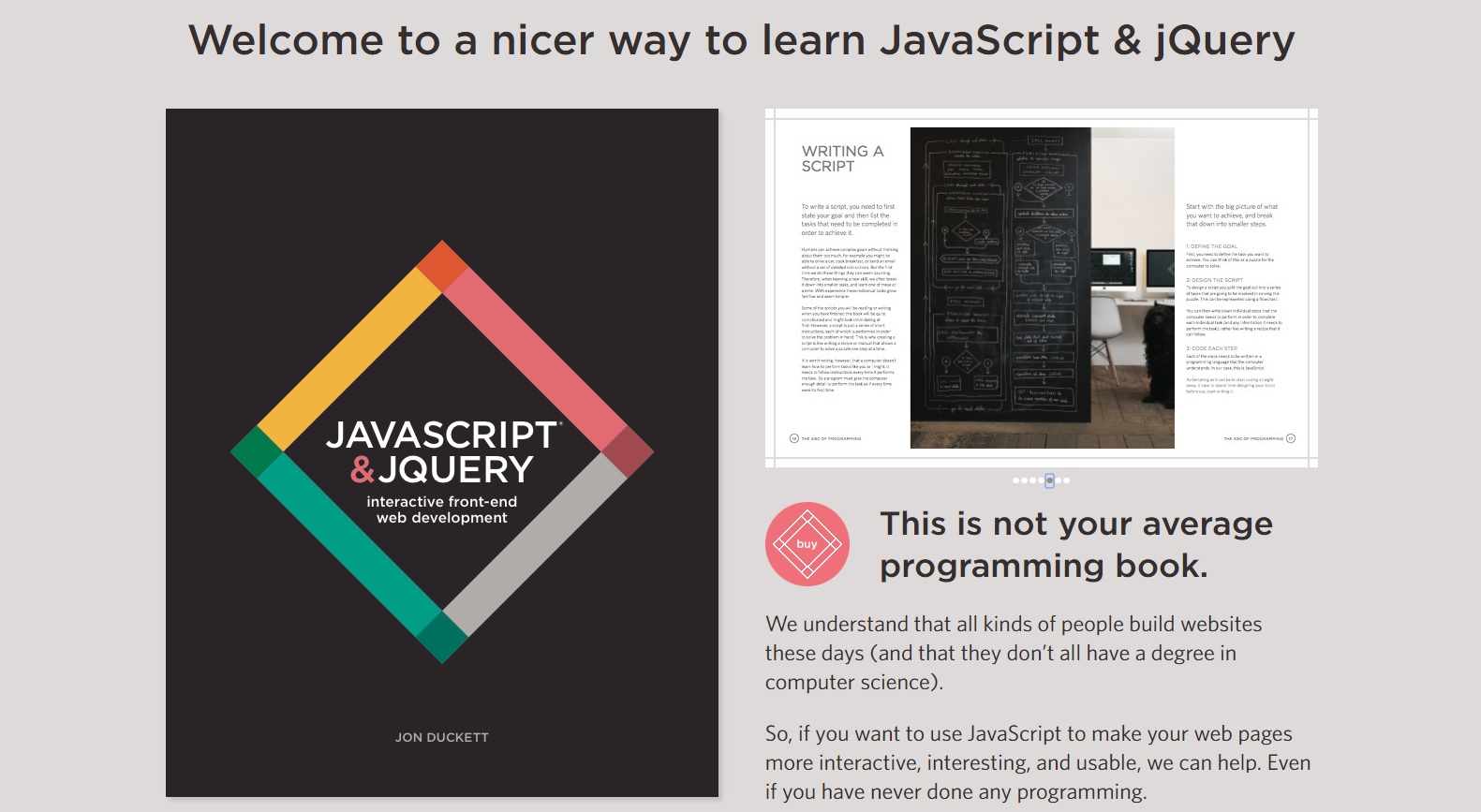Click the round pink buy button
This screenshot has width=1481, height=812.
tap(807, 544)
